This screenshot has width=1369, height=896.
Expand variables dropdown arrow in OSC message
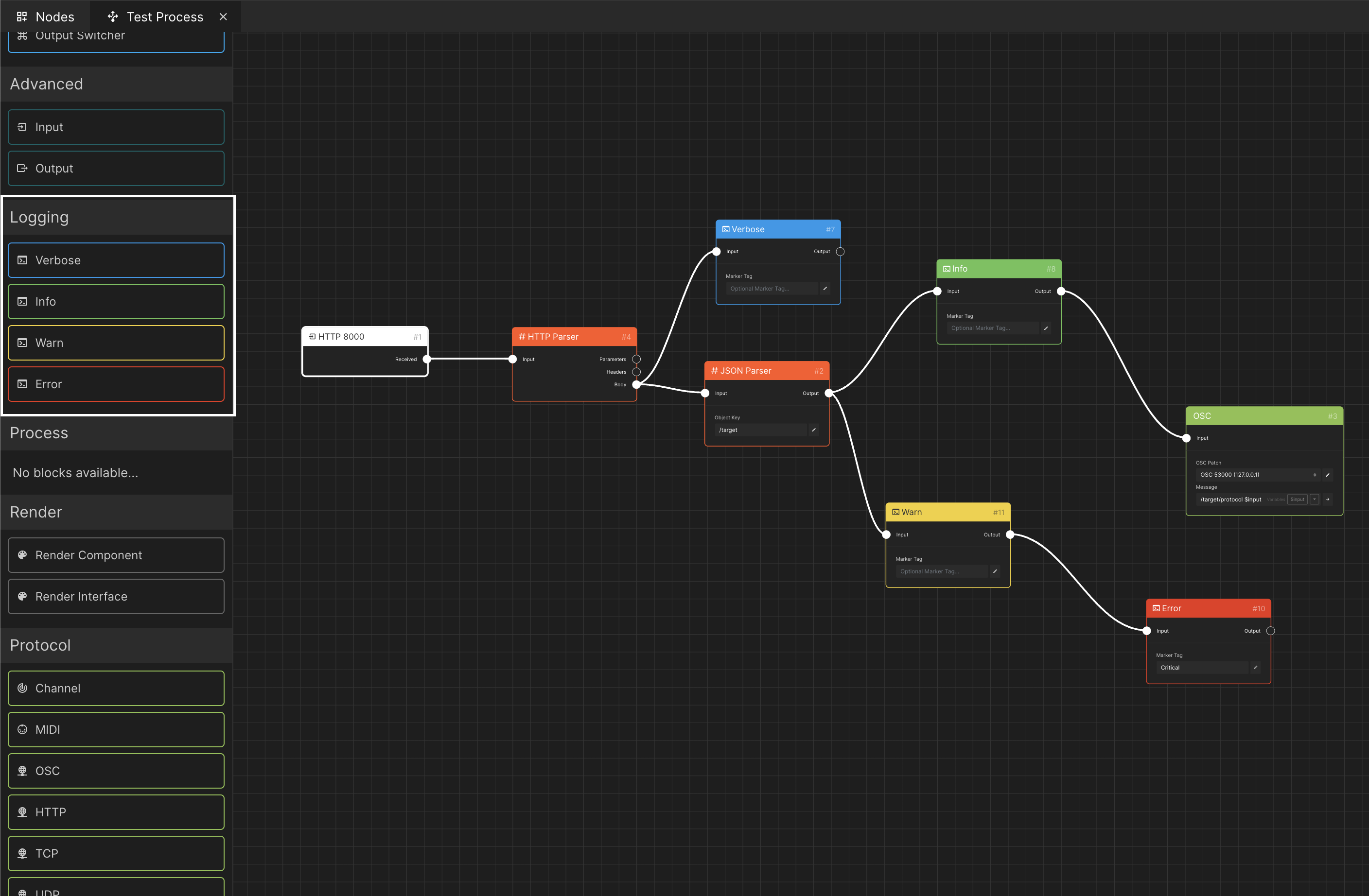[x=1315, y=499]
